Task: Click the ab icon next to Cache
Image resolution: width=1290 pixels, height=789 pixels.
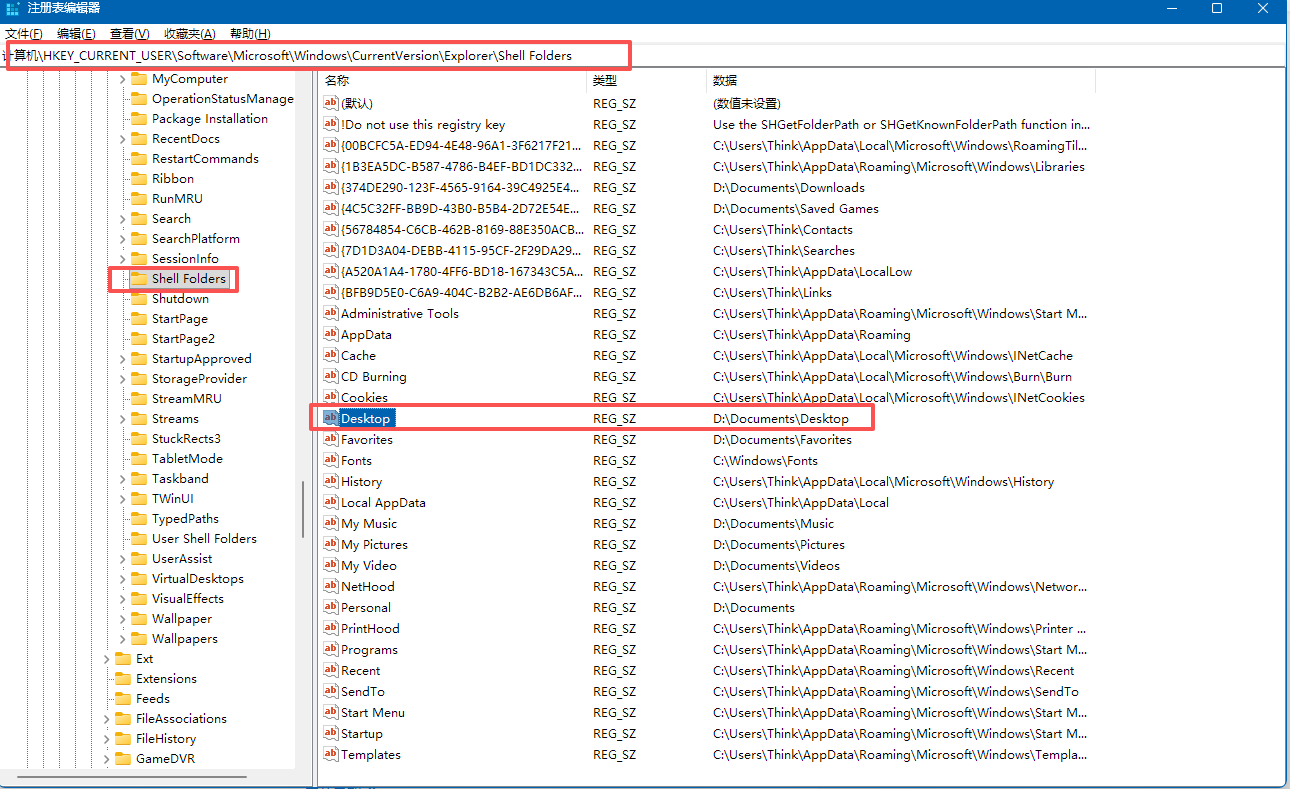Action: coord(331,355)
